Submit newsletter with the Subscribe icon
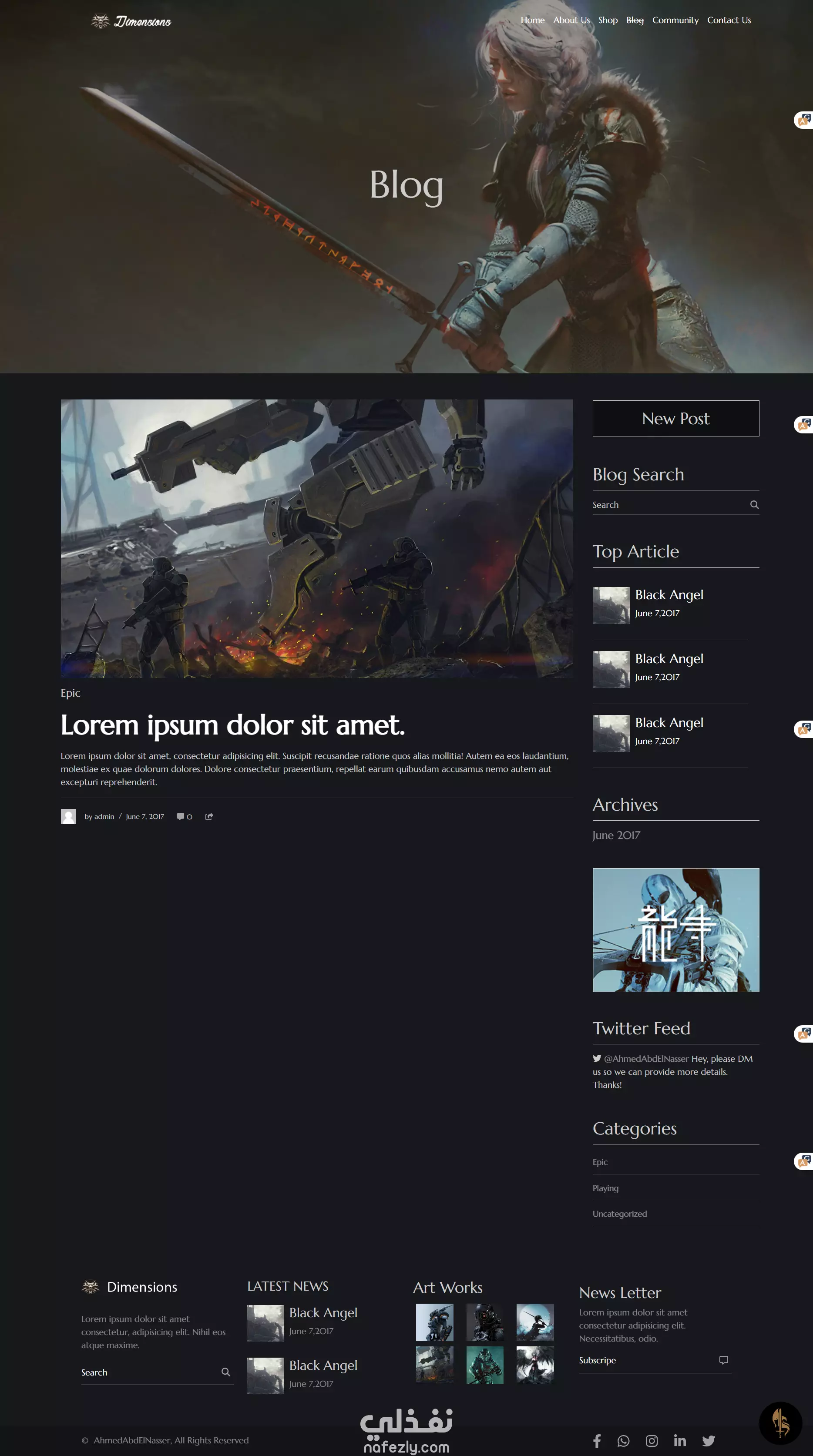The image size is (813, 1456). pos(723,1360)
